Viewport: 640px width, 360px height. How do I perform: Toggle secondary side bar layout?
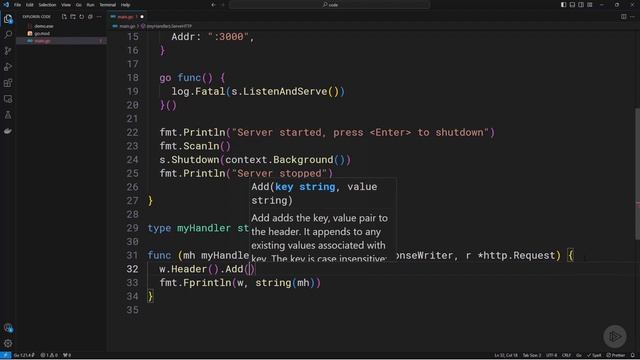pos(581,5)
